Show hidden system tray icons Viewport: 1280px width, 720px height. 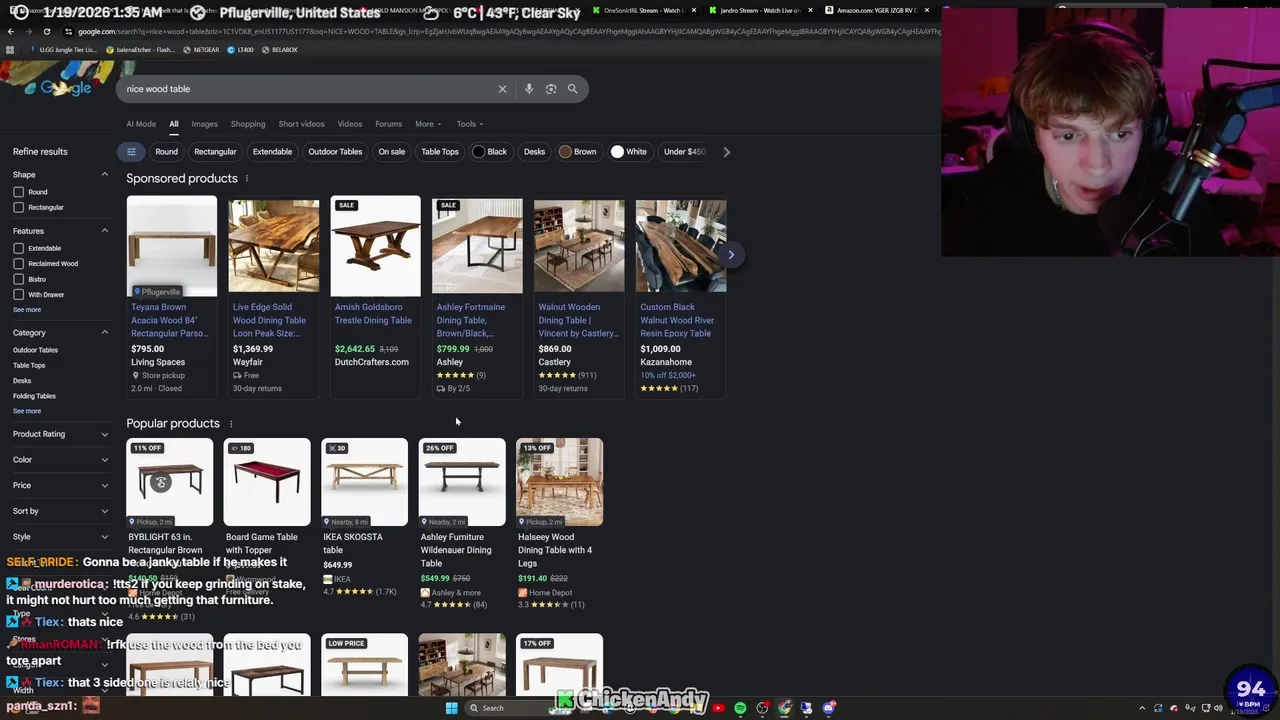pos(1142,708)
